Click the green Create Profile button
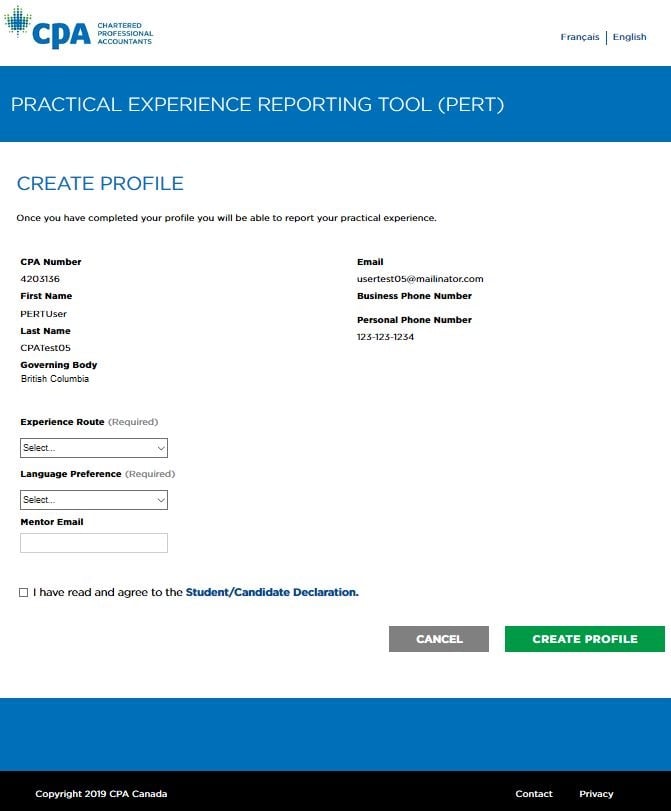Screen dimensions: 671x811 click(584, 639)
